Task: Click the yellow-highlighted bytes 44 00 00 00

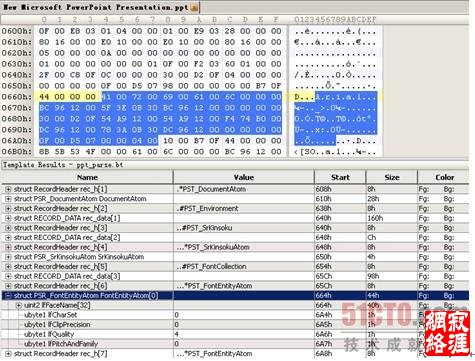Action: click(x=68, y=97)
